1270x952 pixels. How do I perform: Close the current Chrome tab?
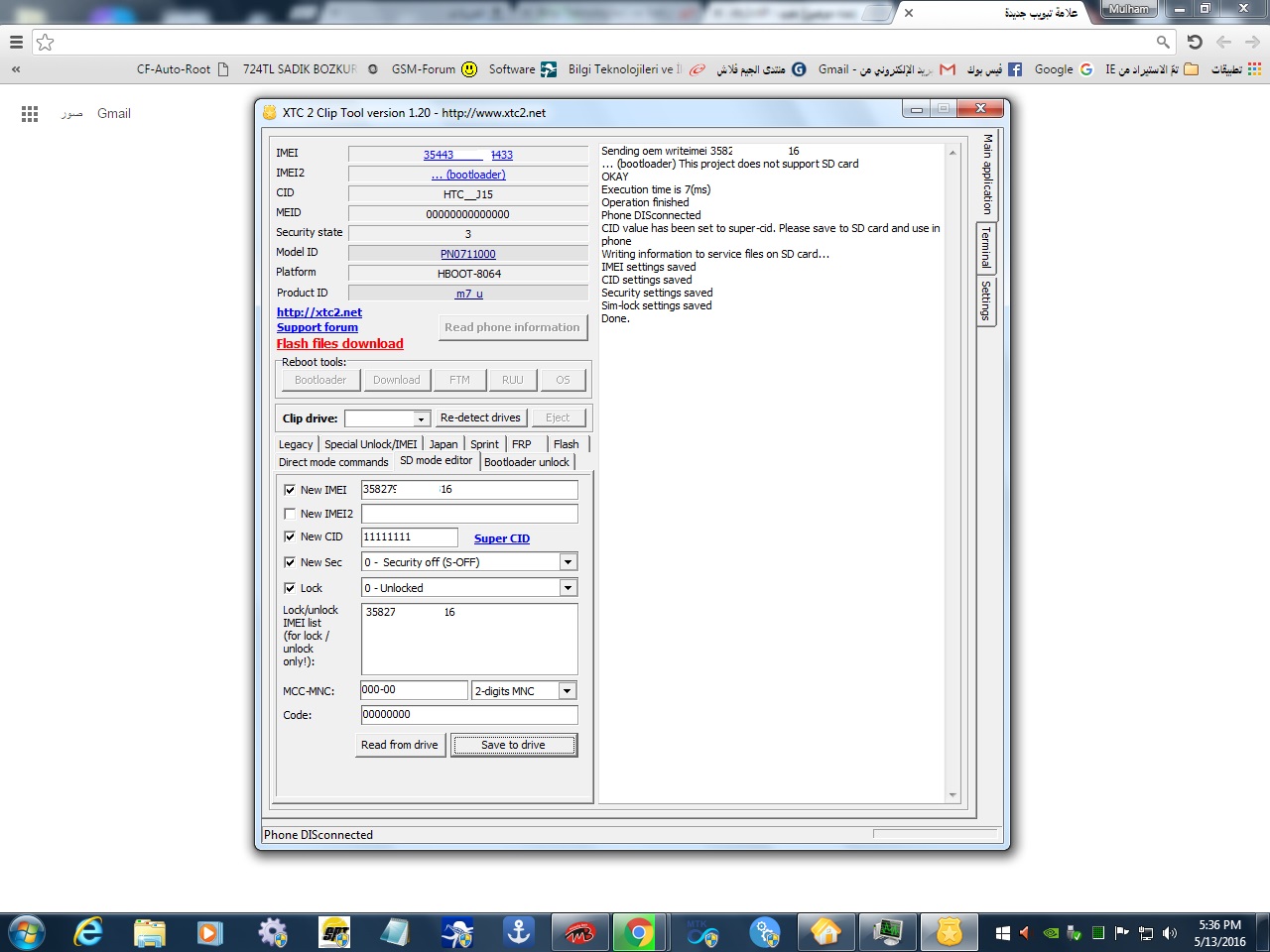pos(909,13)
